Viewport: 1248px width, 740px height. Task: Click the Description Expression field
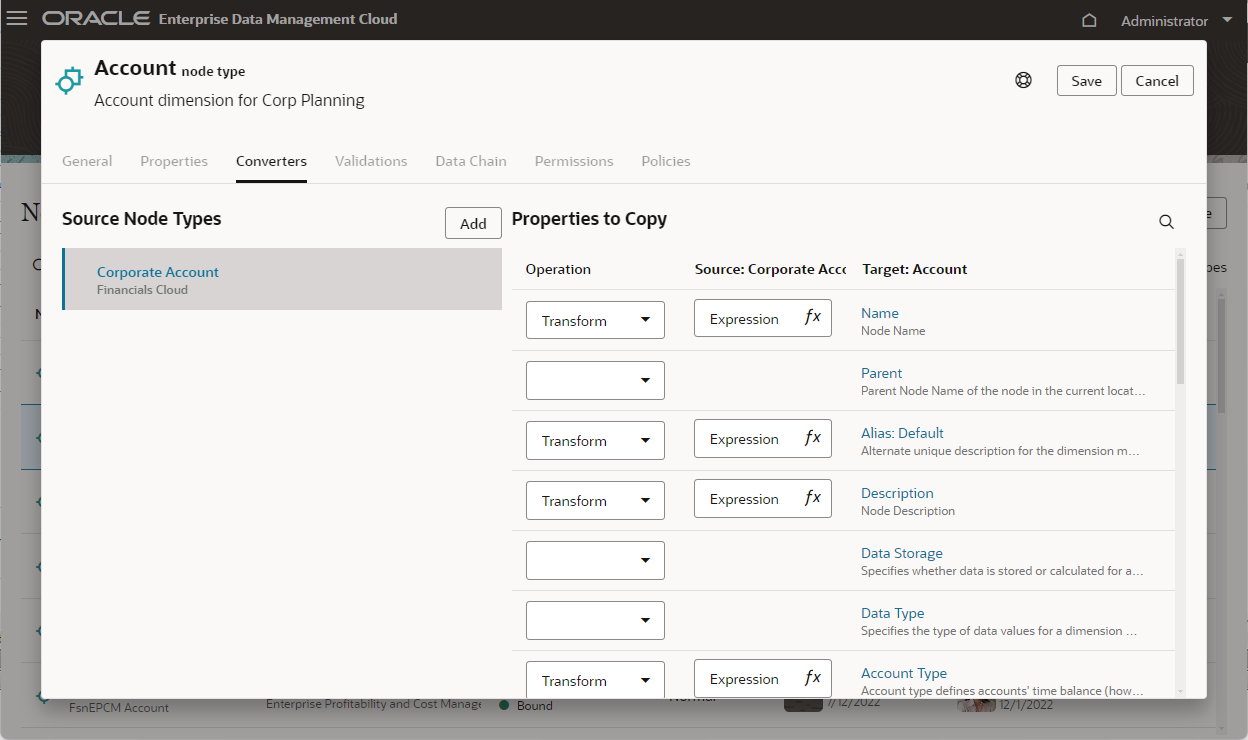[763, 499]
